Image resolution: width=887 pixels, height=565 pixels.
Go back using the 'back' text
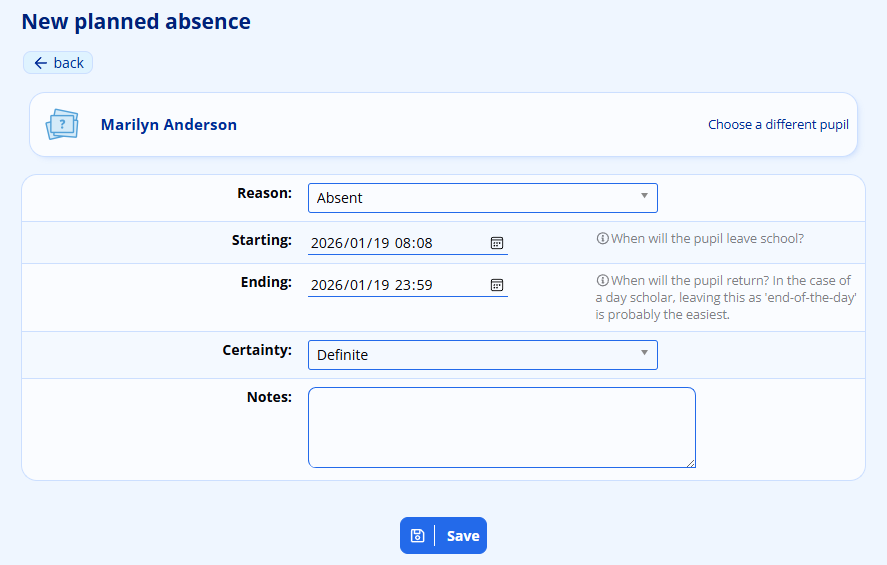(x=68, y=63)
